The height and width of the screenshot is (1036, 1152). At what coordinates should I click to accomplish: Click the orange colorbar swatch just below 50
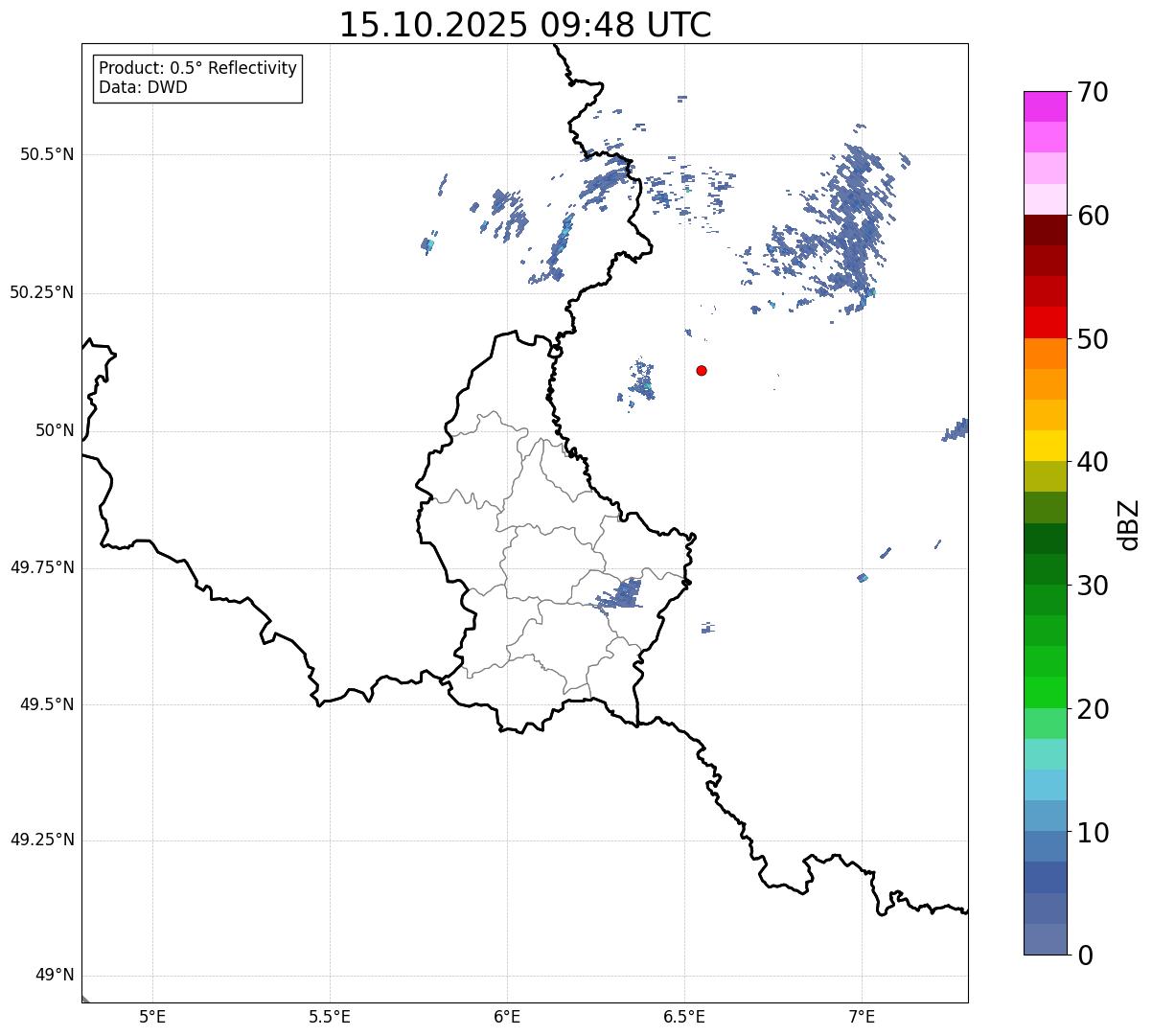(x=1046, y=354)
